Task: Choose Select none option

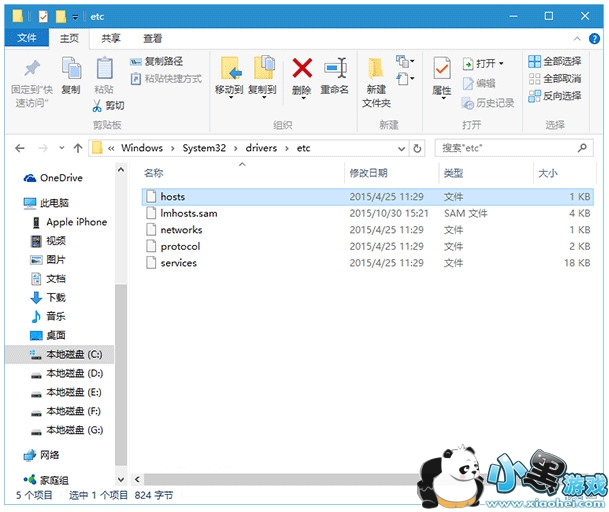Action: (555, 78)
